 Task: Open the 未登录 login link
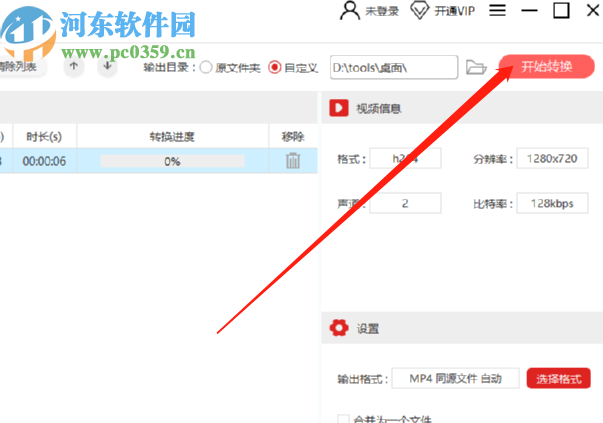(382, 11)
